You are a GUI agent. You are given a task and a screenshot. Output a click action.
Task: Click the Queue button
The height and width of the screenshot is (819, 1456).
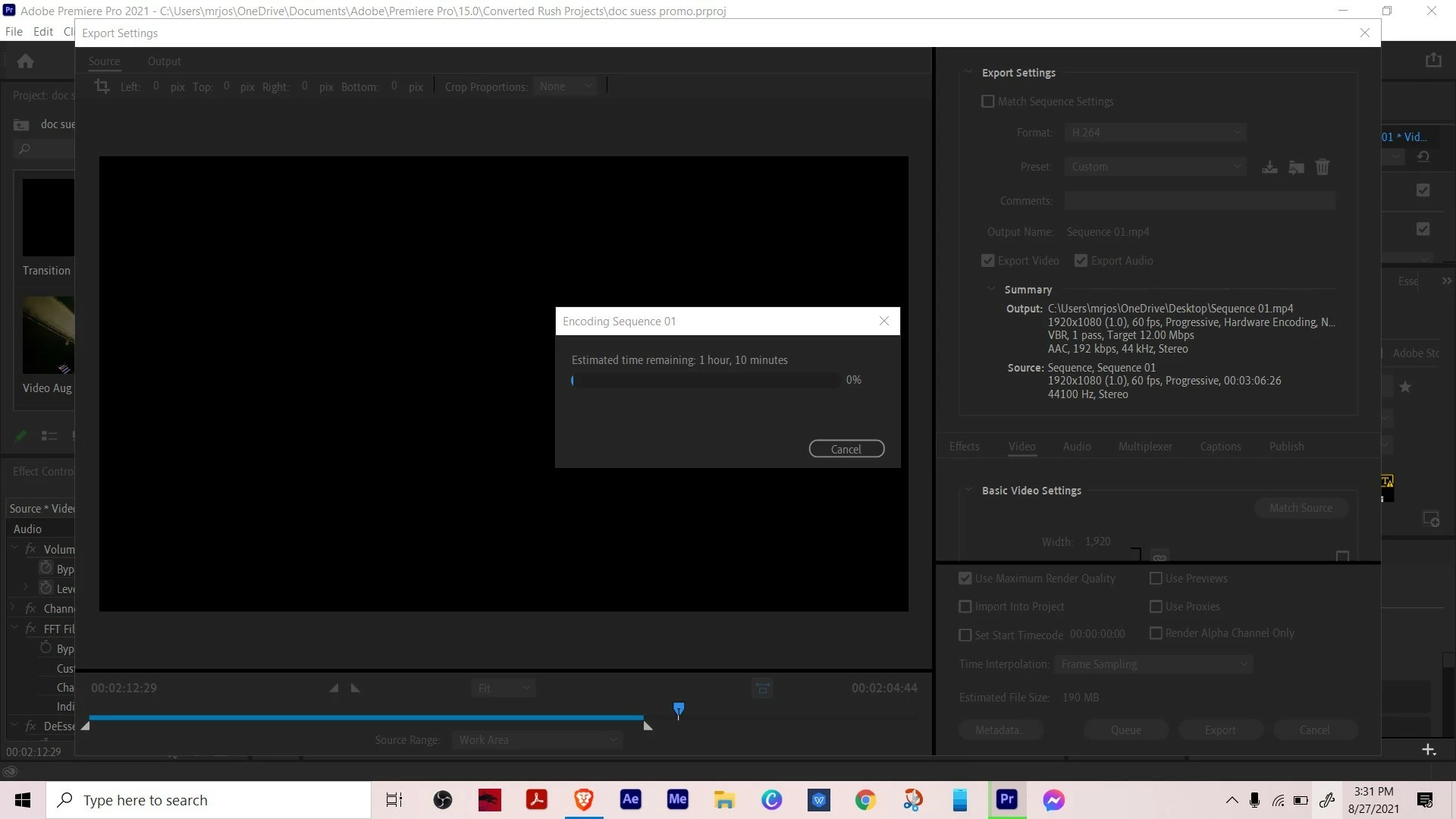[x=1125, y=730]
